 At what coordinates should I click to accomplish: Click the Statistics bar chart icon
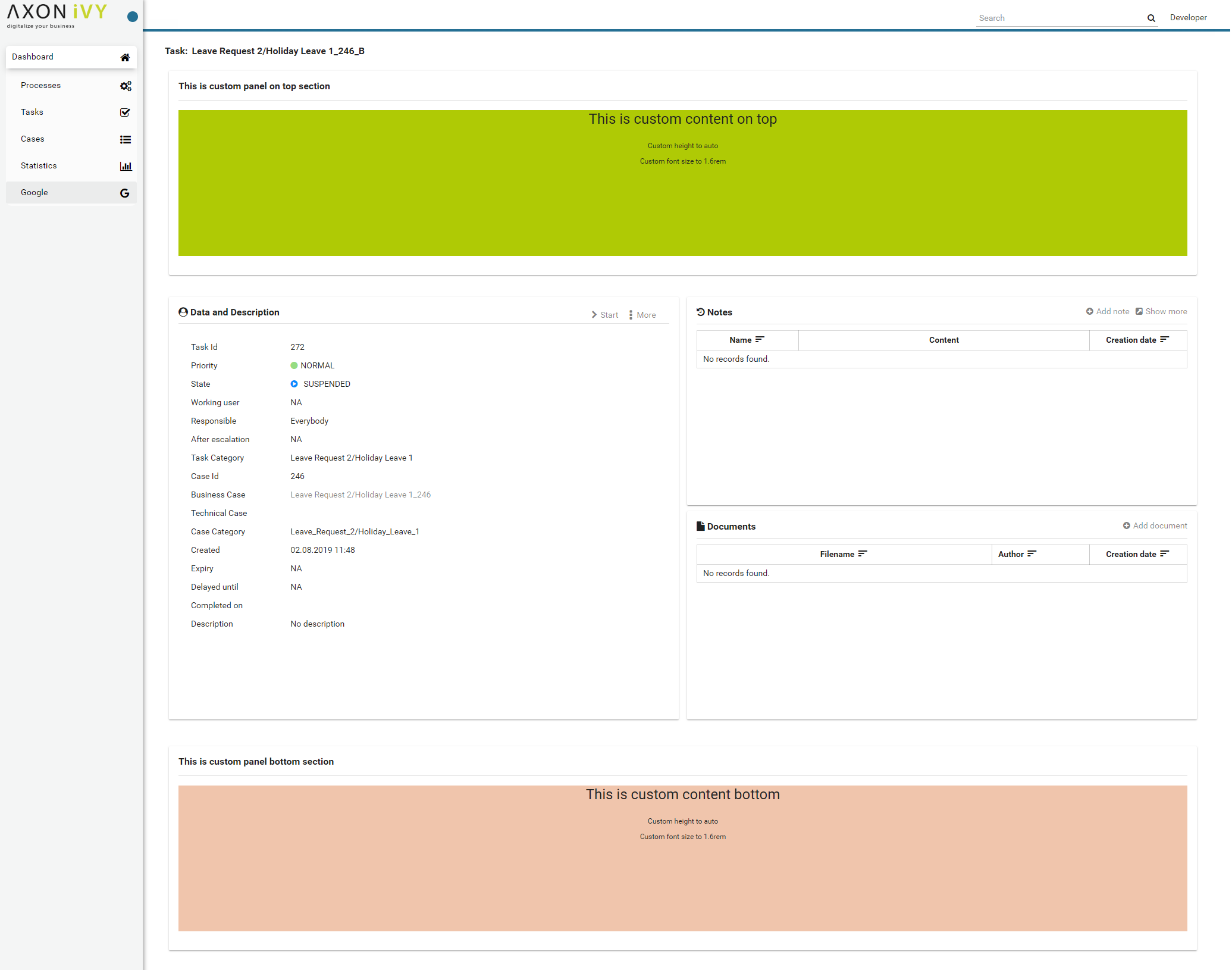[126, 166]
